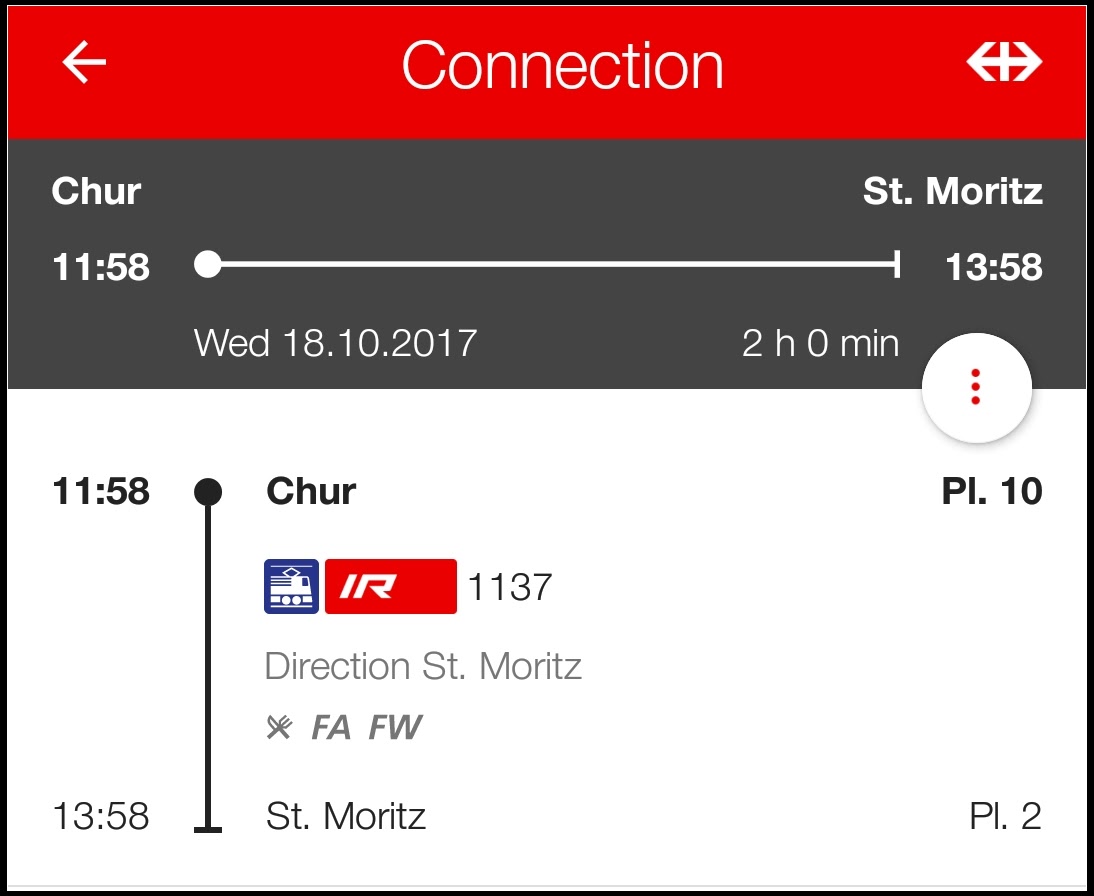Tap the back arrow icon
This screenshot has width=1094, height=896.
(x=85, y=64)
